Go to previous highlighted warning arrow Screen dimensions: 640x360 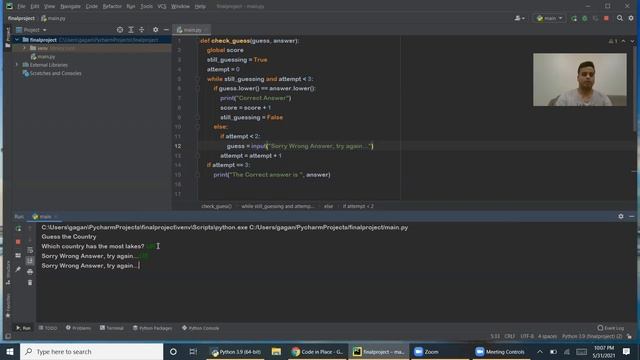pos(623,41)
